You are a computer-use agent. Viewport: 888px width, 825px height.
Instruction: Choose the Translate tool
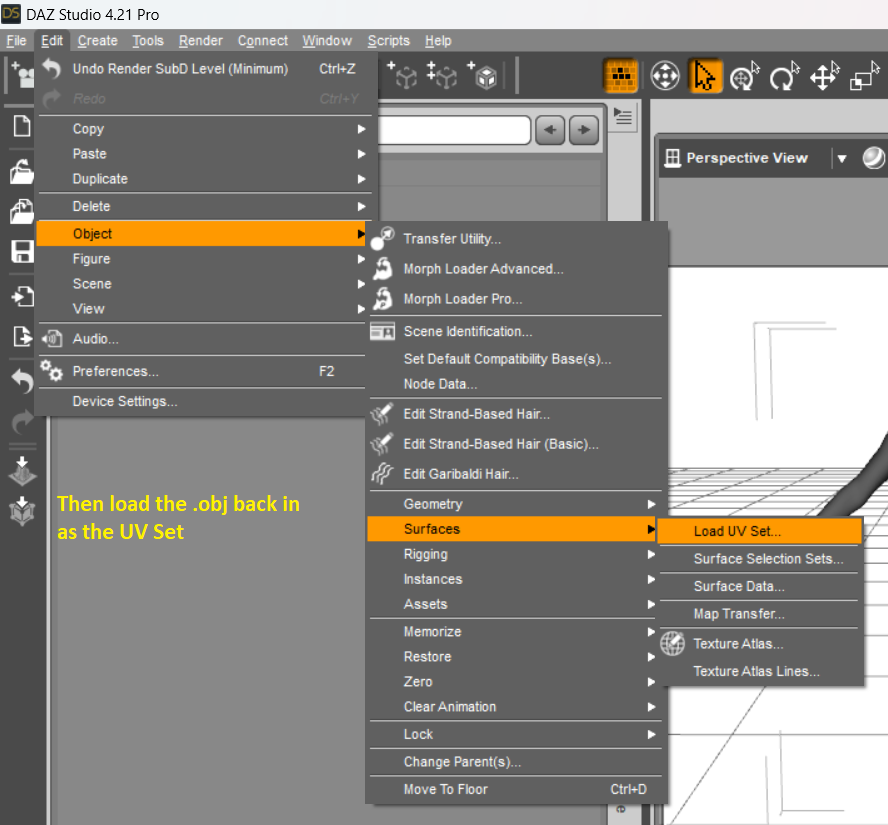(x=824, y=76)
